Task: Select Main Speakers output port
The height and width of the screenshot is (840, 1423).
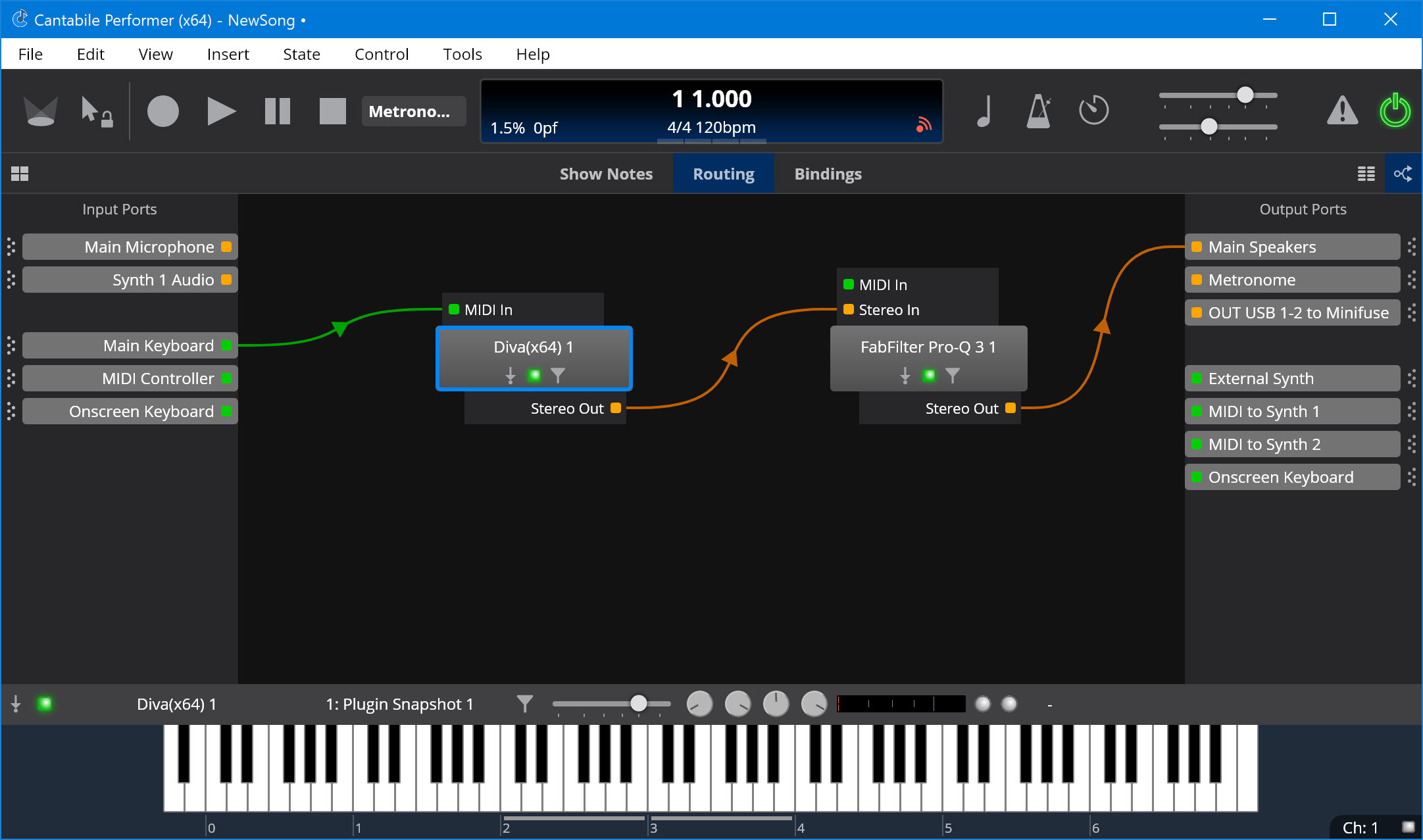Action: (x=1293, y=247)
